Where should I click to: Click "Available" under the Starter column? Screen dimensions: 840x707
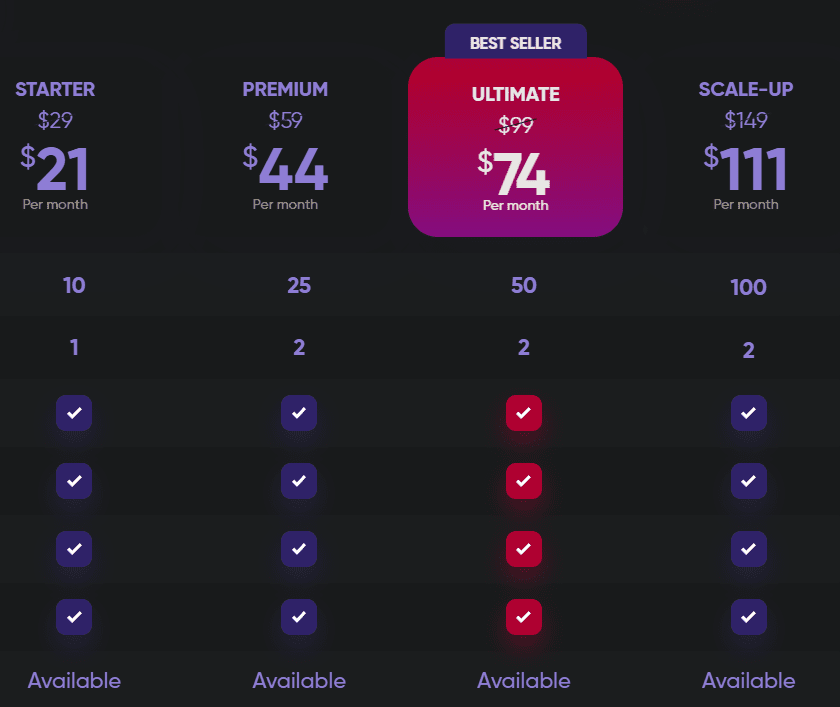pos(74,681)
